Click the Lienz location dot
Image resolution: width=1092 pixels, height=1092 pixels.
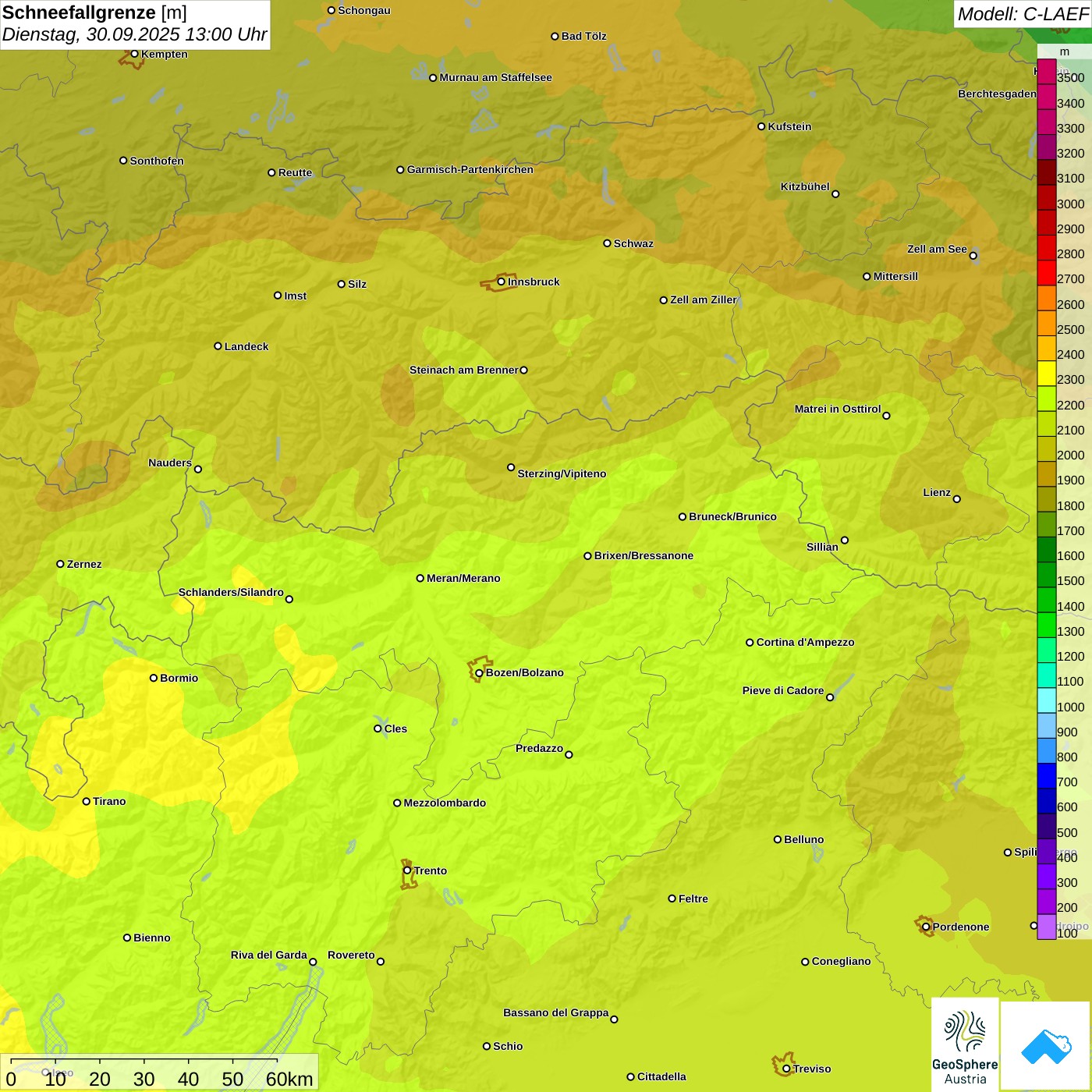click(957, 499)
